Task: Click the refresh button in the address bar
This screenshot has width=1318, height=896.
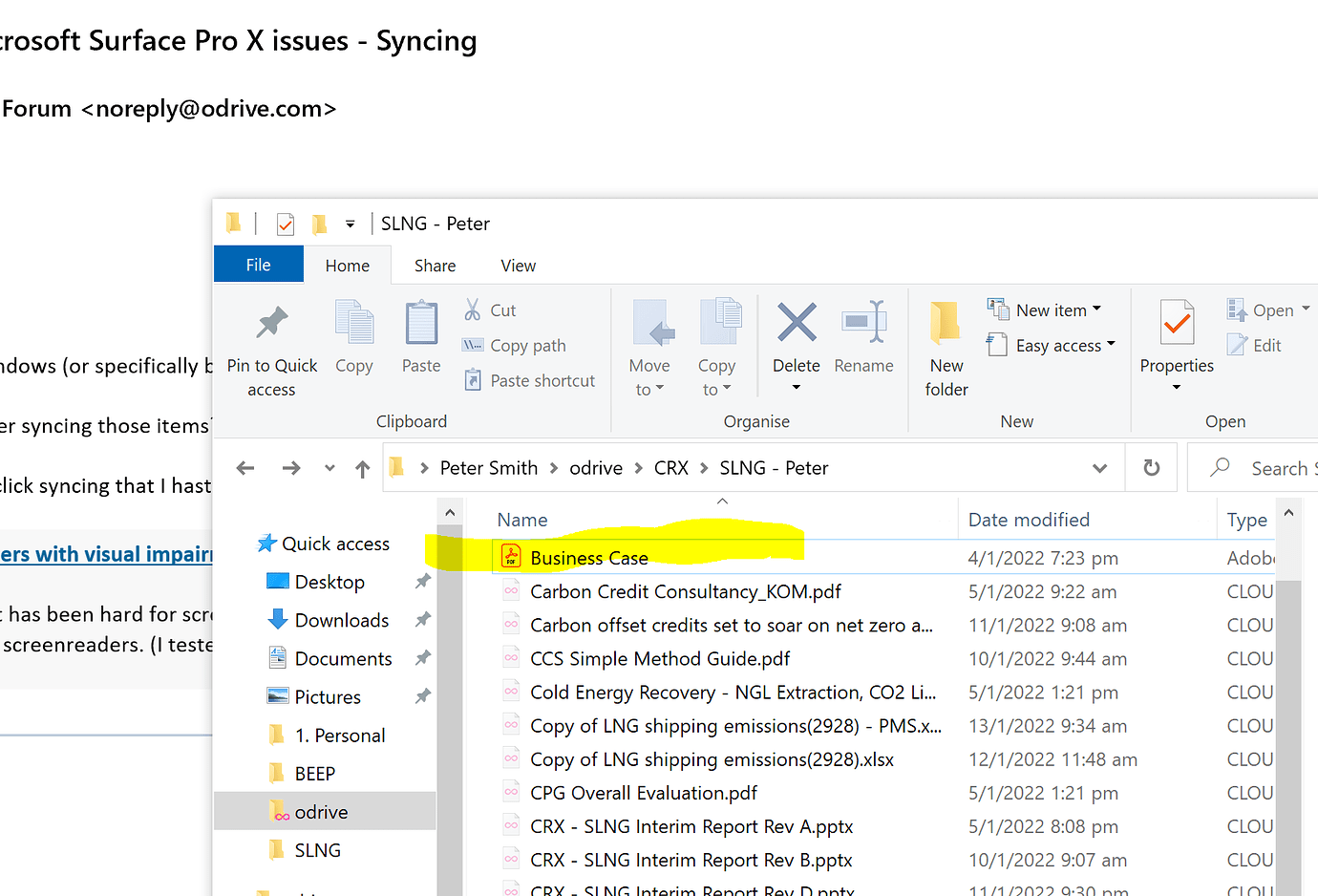Action: 1151,467
